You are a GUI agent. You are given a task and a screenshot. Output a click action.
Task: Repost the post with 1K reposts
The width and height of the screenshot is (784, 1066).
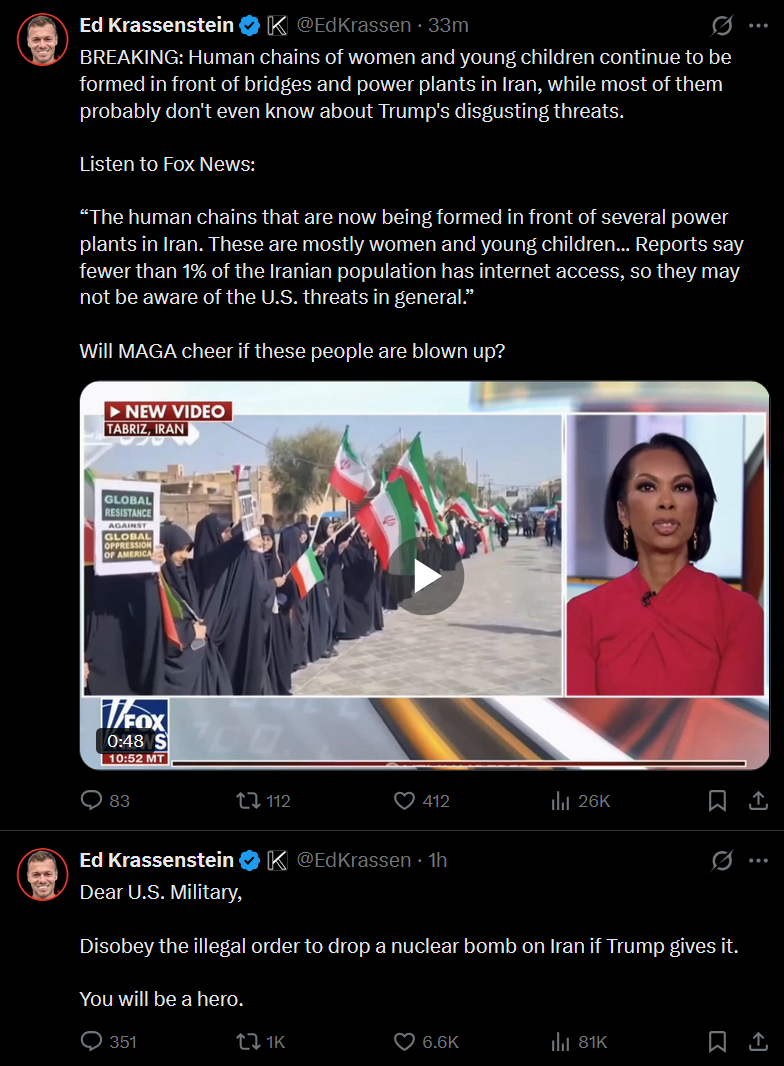click(x=260, y=1042)
